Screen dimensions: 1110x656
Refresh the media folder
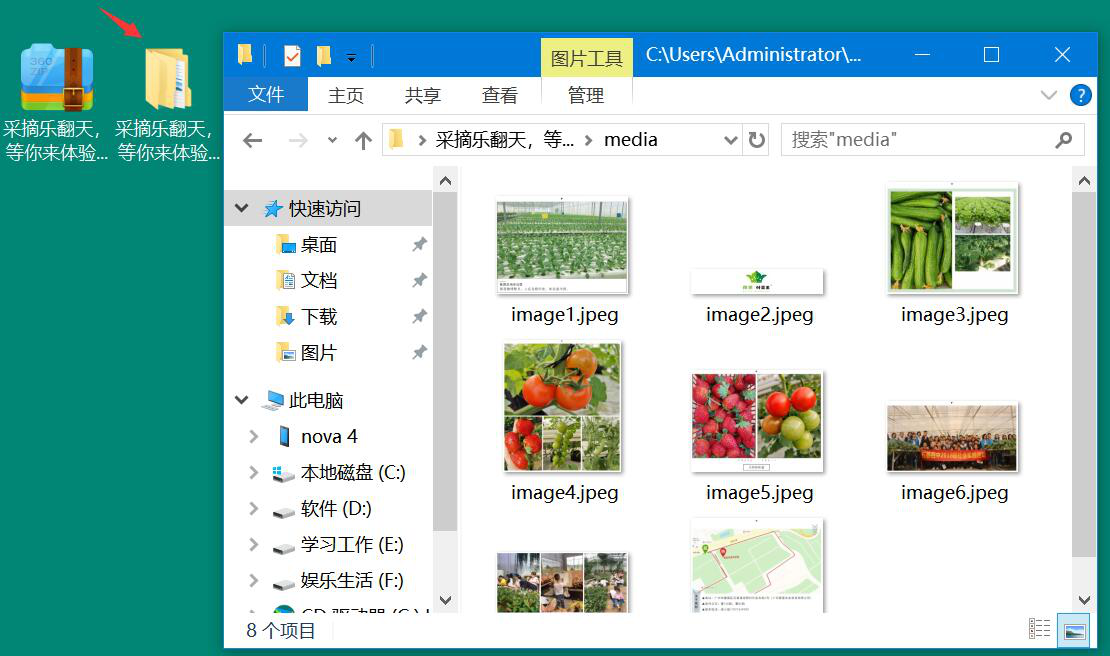tap(757, 140)
